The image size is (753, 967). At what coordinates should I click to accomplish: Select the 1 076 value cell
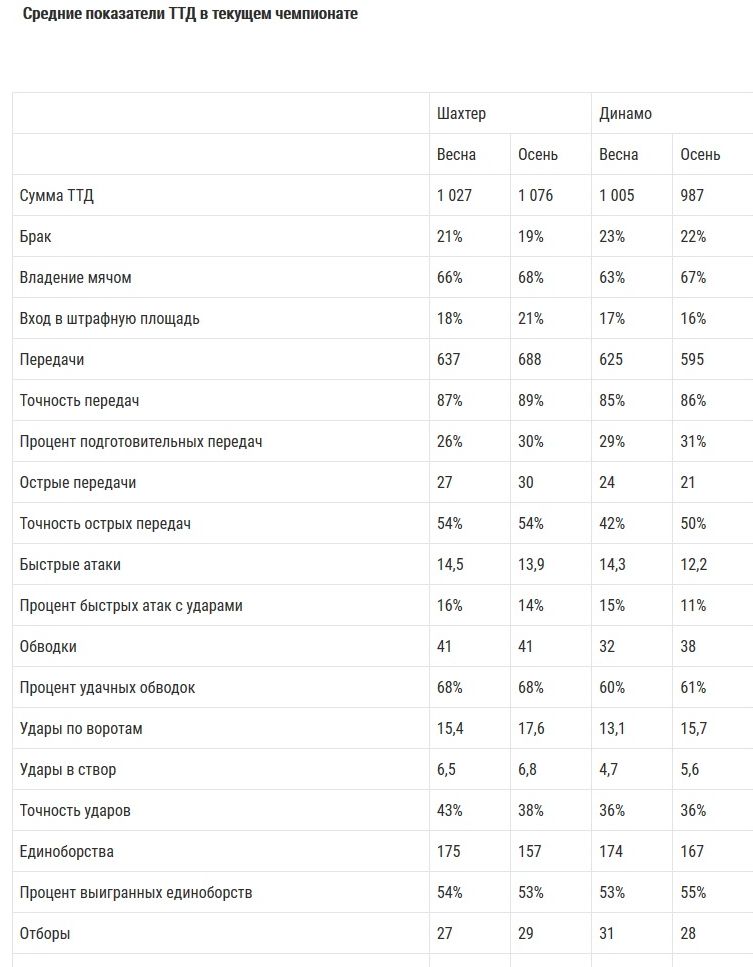(535, 196)
